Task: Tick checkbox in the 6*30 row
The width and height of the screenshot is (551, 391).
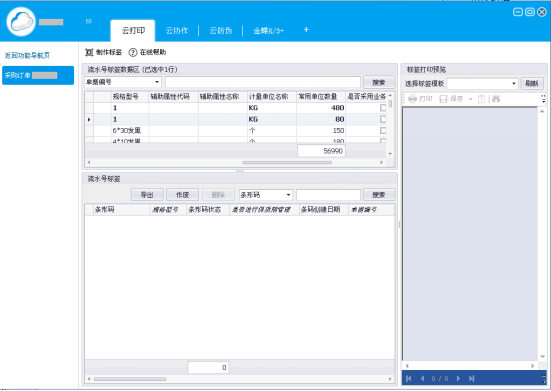Action: click(x=383, y=131)
